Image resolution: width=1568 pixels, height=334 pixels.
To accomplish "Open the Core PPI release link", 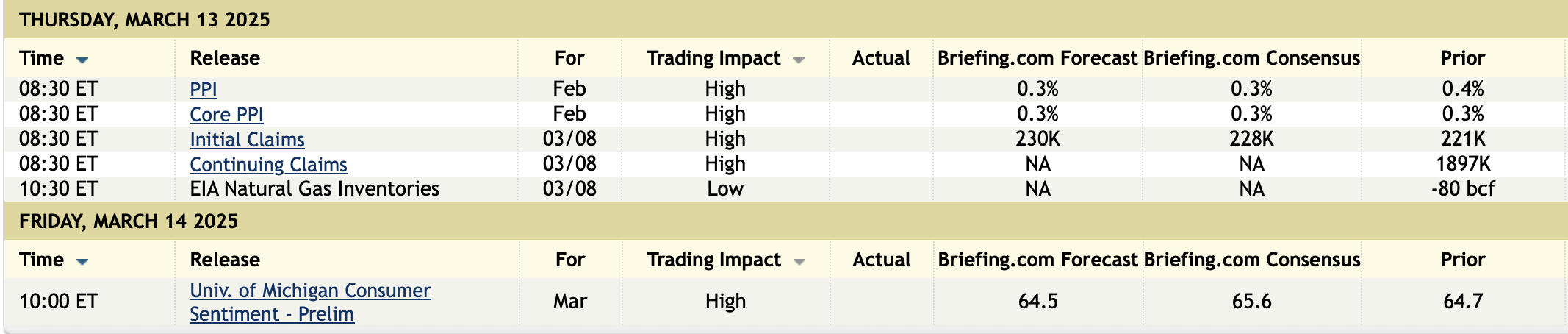I will 226,114.
